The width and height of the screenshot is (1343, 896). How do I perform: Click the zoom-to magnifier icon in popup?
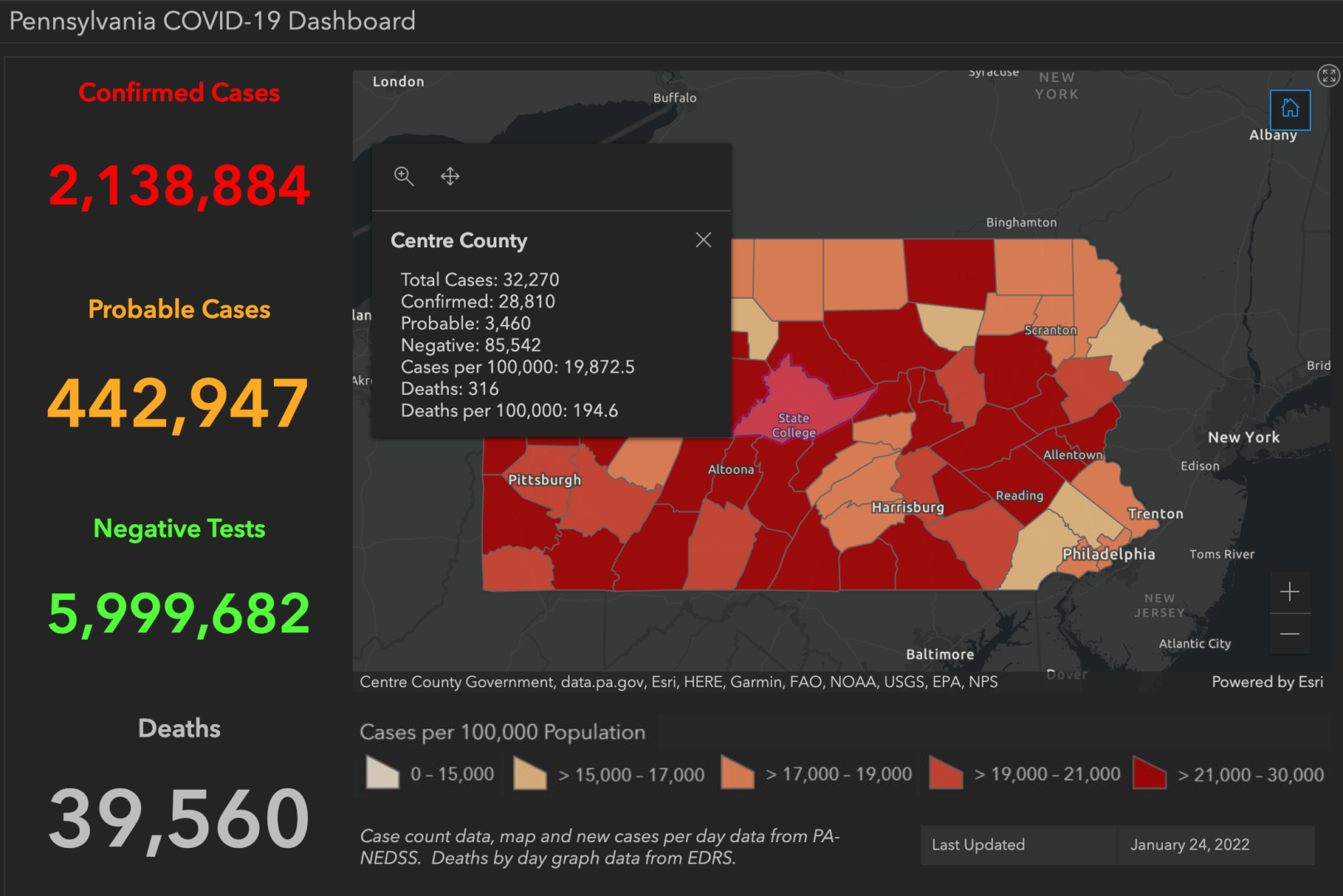[403, 176]
